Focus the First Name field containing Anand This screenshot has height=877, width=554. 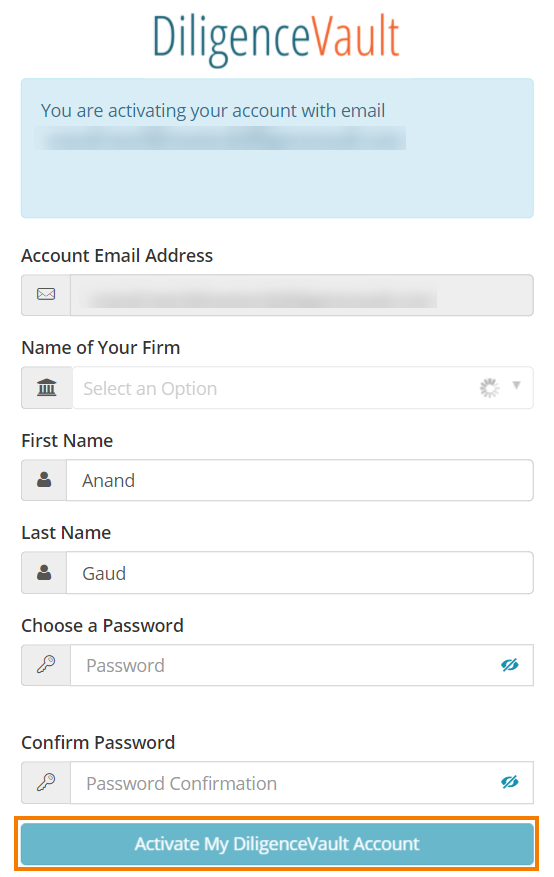click(300, 480)
